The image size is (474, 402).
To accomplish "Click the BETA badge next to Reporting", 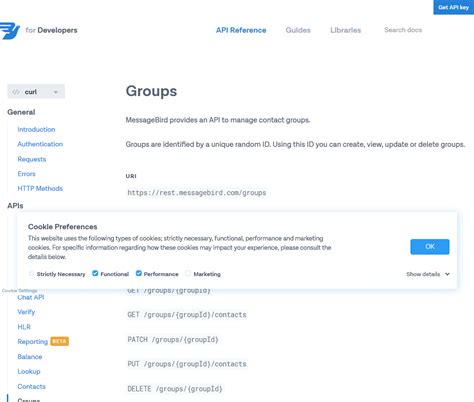I will point(59,341).
